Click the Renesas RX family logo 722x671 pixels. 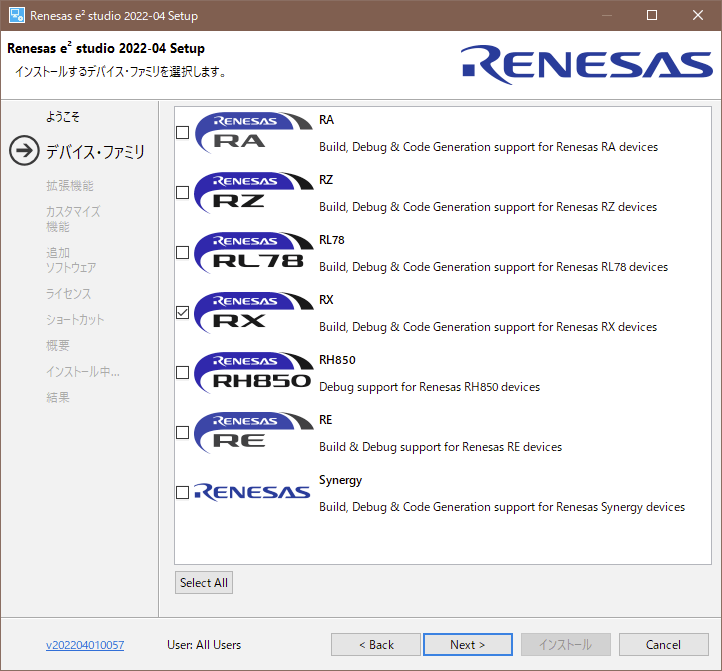click(254, 313)
